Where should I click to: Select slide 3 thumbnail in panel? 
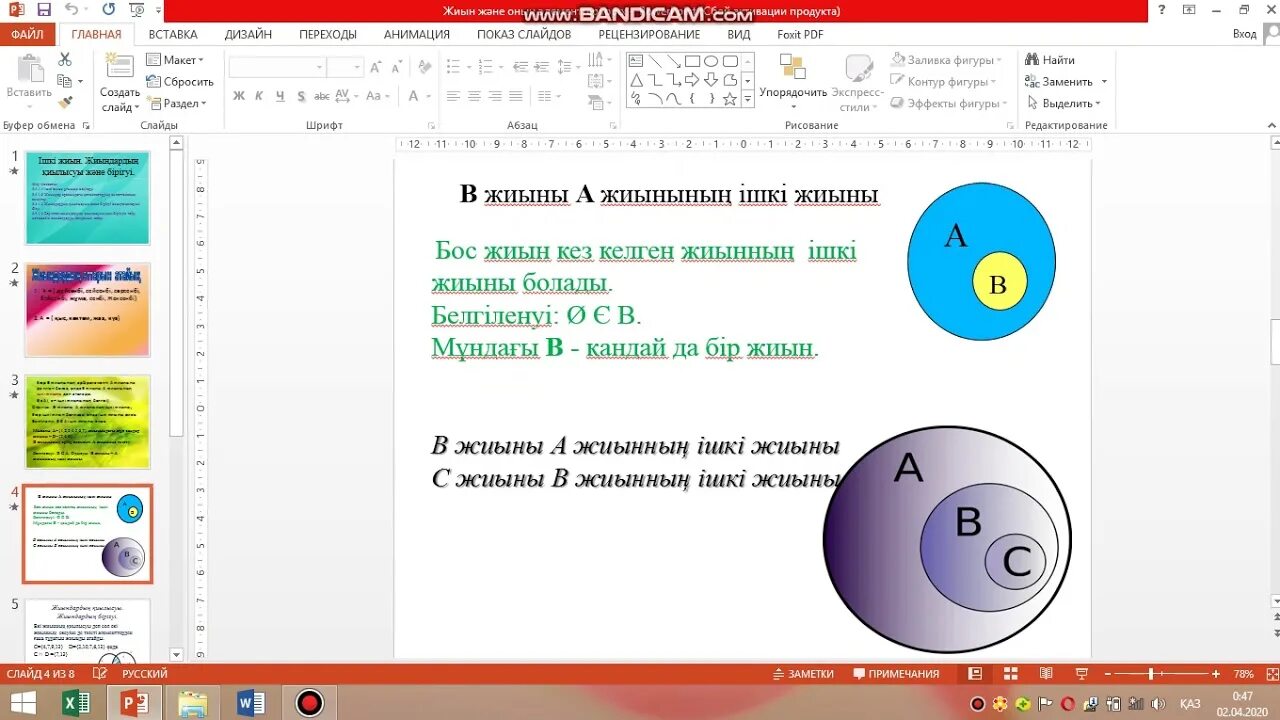pos(88,422)
